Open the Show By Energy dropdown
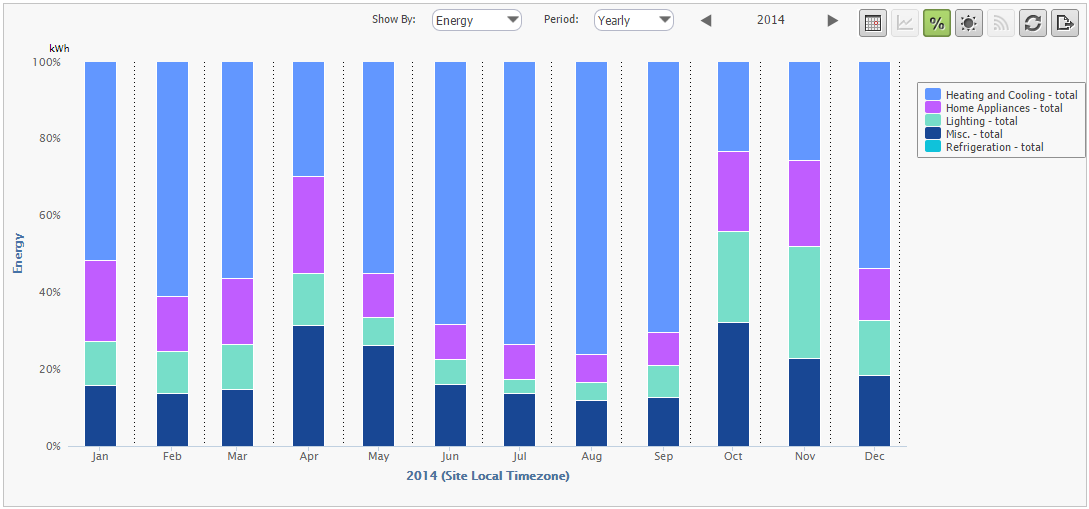 click(477, 21)
